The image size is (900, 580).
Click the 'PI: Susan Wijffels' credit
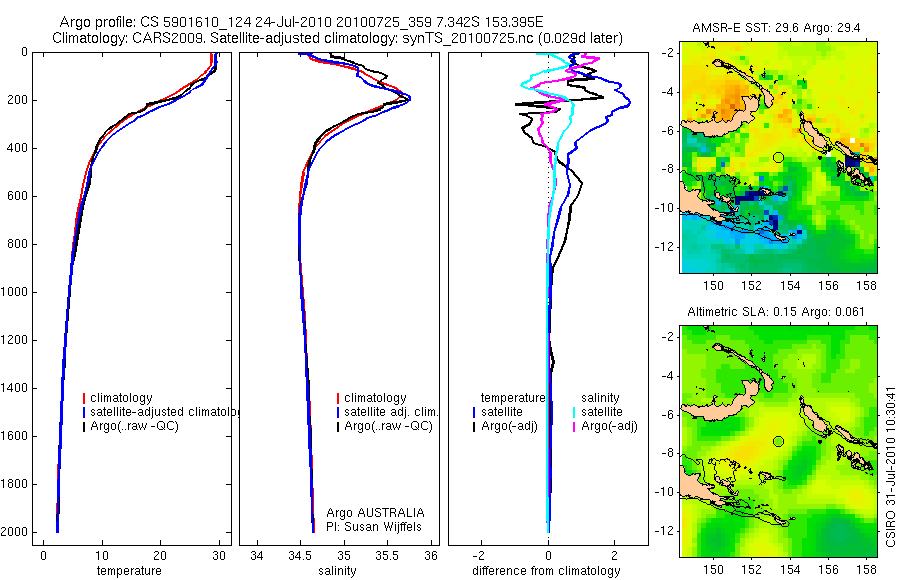coord(374,527)
